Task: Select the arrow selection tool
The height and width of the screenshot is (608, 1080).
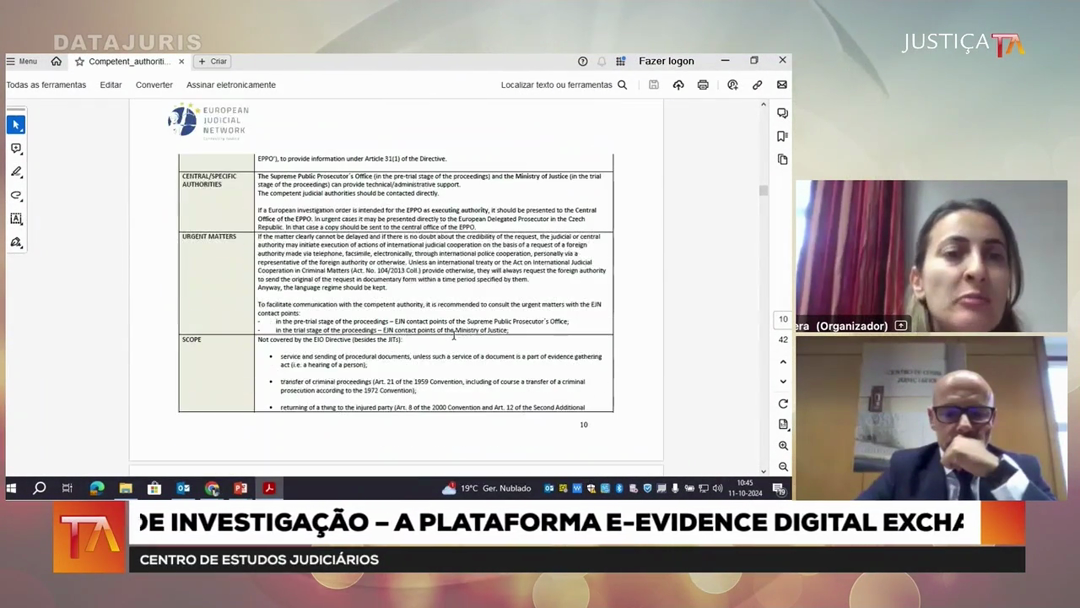Action: 16,125
